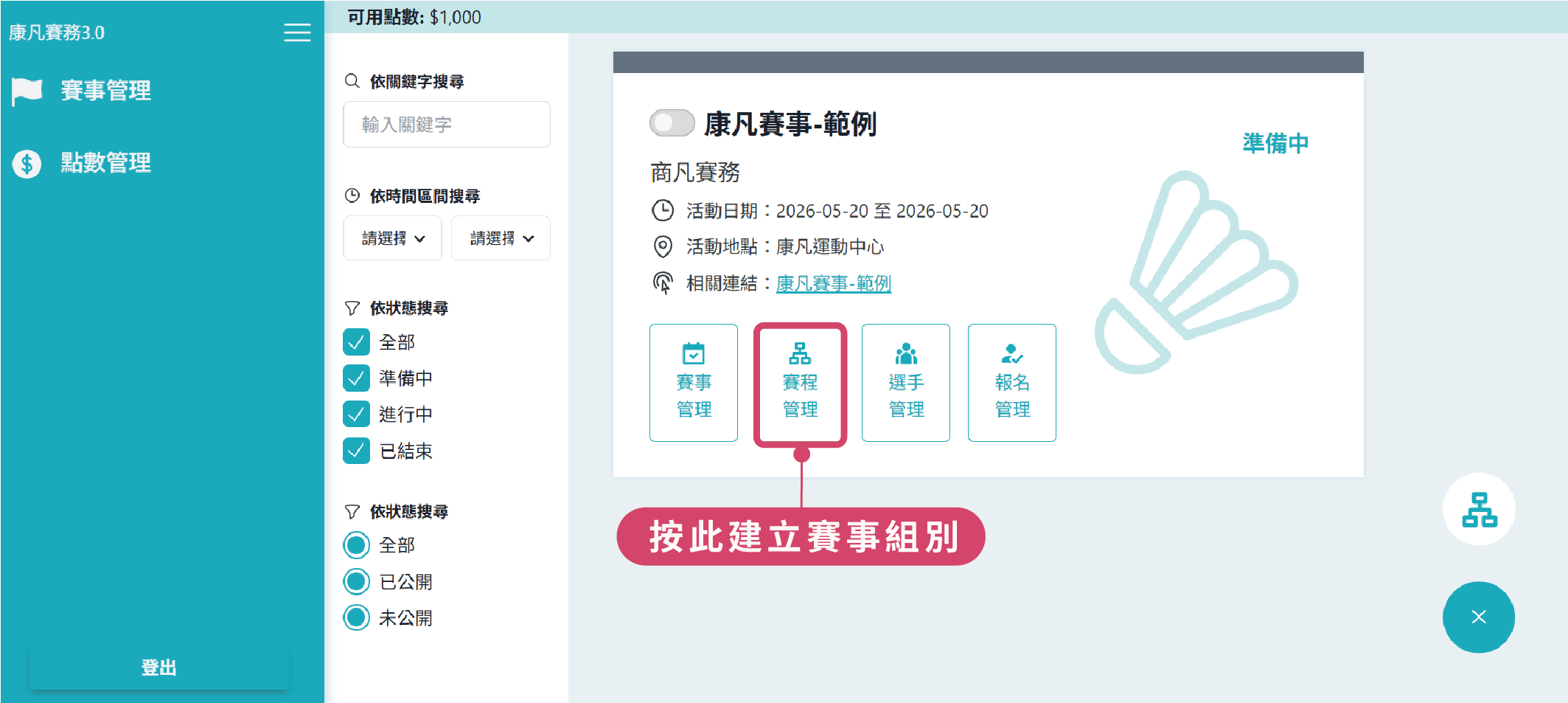Screen dimensions: 1568x703
Task: Open 賽事管理 from the sidebar
Action: click(x=105, y=91)
